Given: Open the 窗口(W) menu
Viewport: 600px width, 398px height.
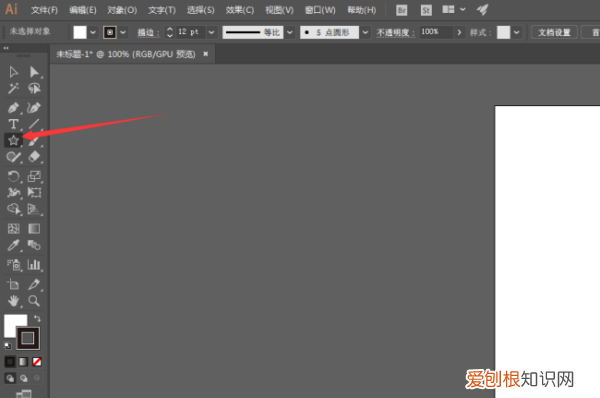Looking at the screenshot, I should [x=320, y=10].
